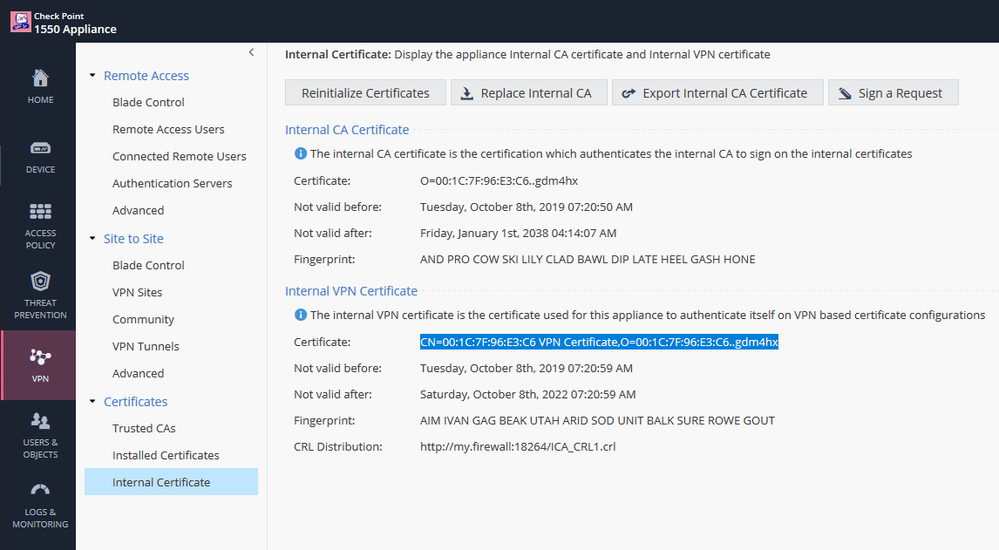Open VPN Tunnels page
The image size is (999, 550).
146,347
